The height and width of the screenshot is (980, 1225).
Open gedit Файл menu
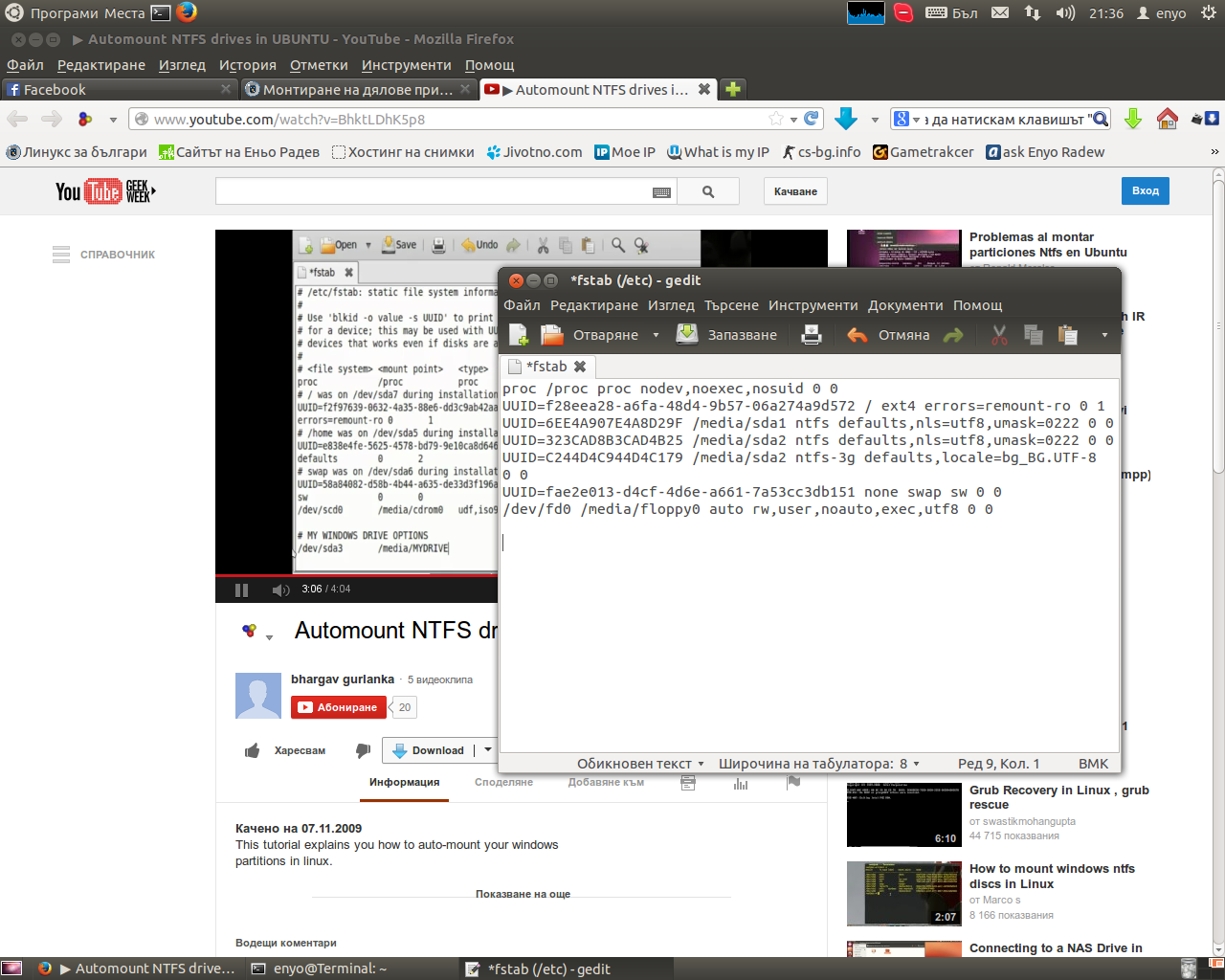pyautogui.click(x=523, y=305)
